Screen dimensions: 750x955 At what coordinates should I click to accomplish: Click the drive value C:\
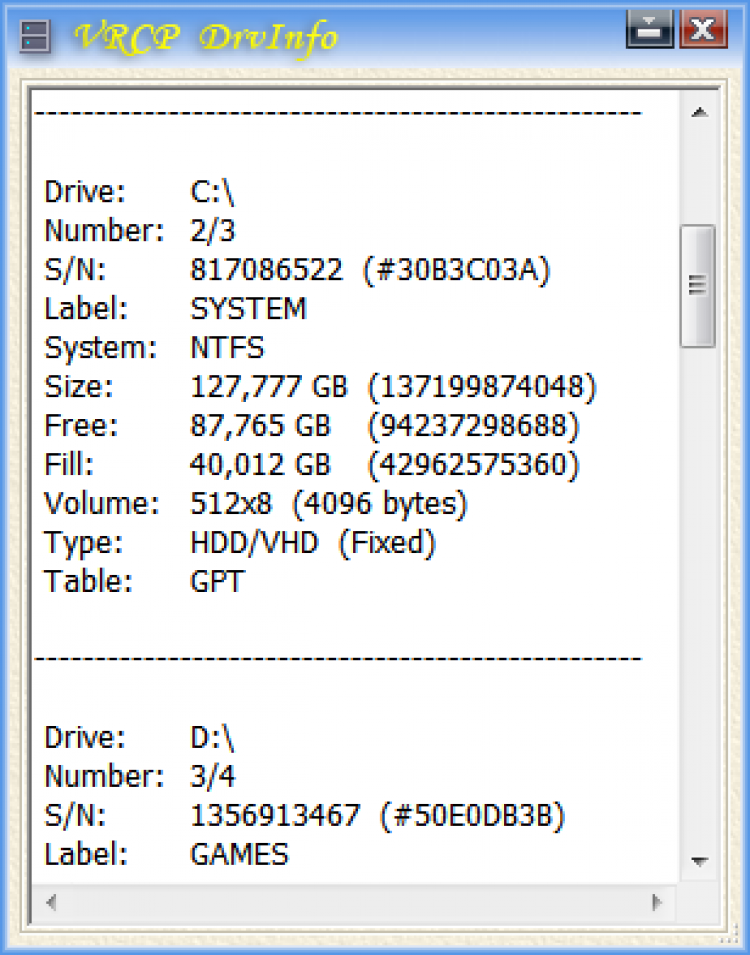tap(212, 192)
